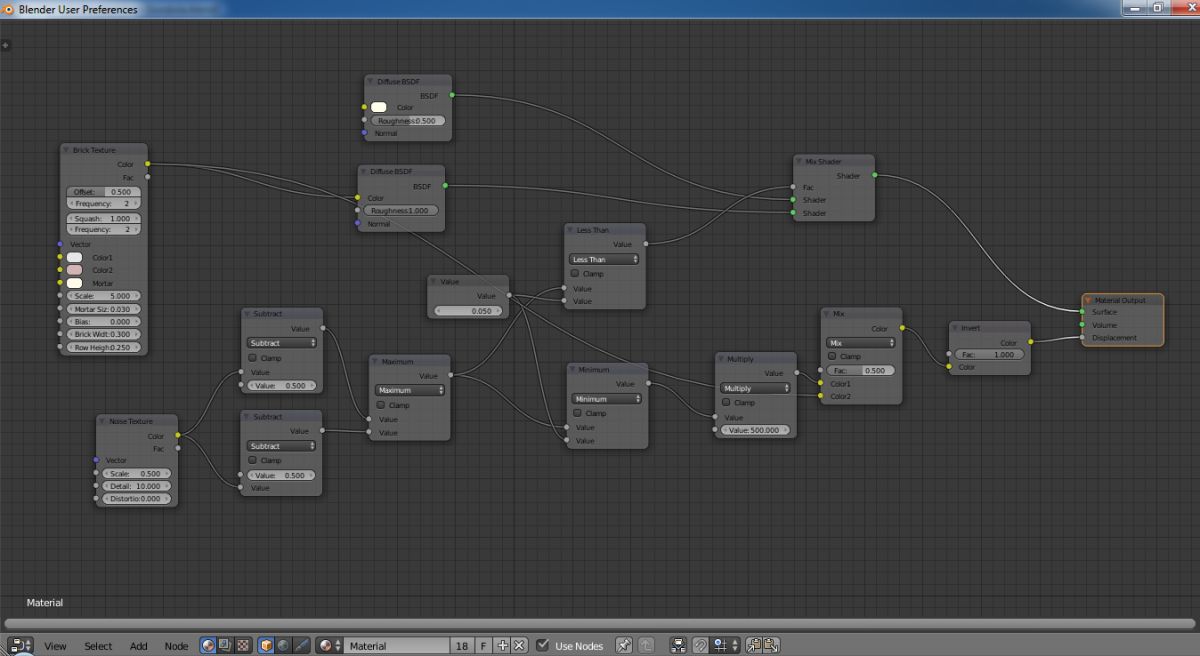Screen dimensions: 1200x656
Task: Open Minimum operation dropdown
Action: (606, 398)
